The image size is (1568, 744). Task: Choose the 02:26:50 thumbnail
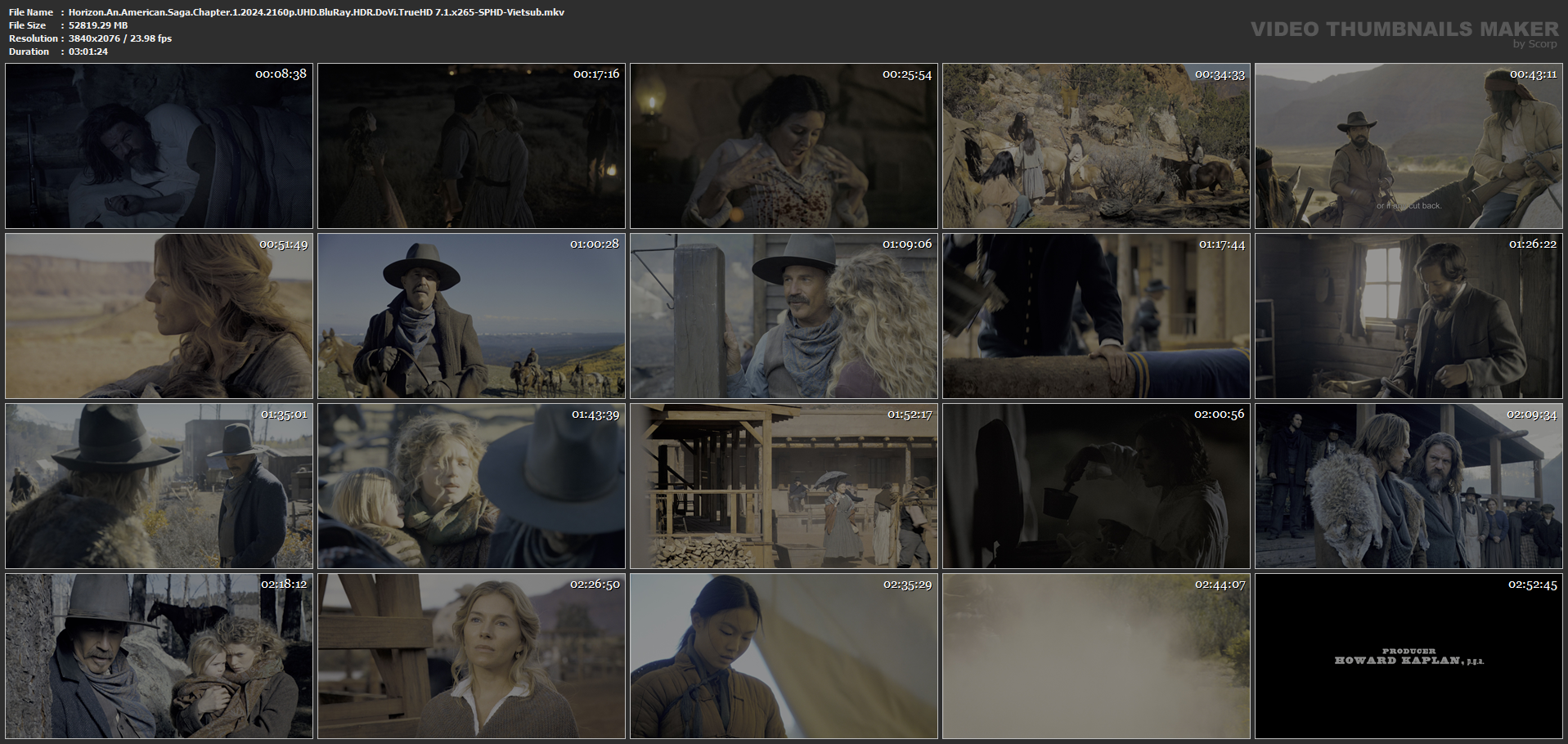(471, 657)
